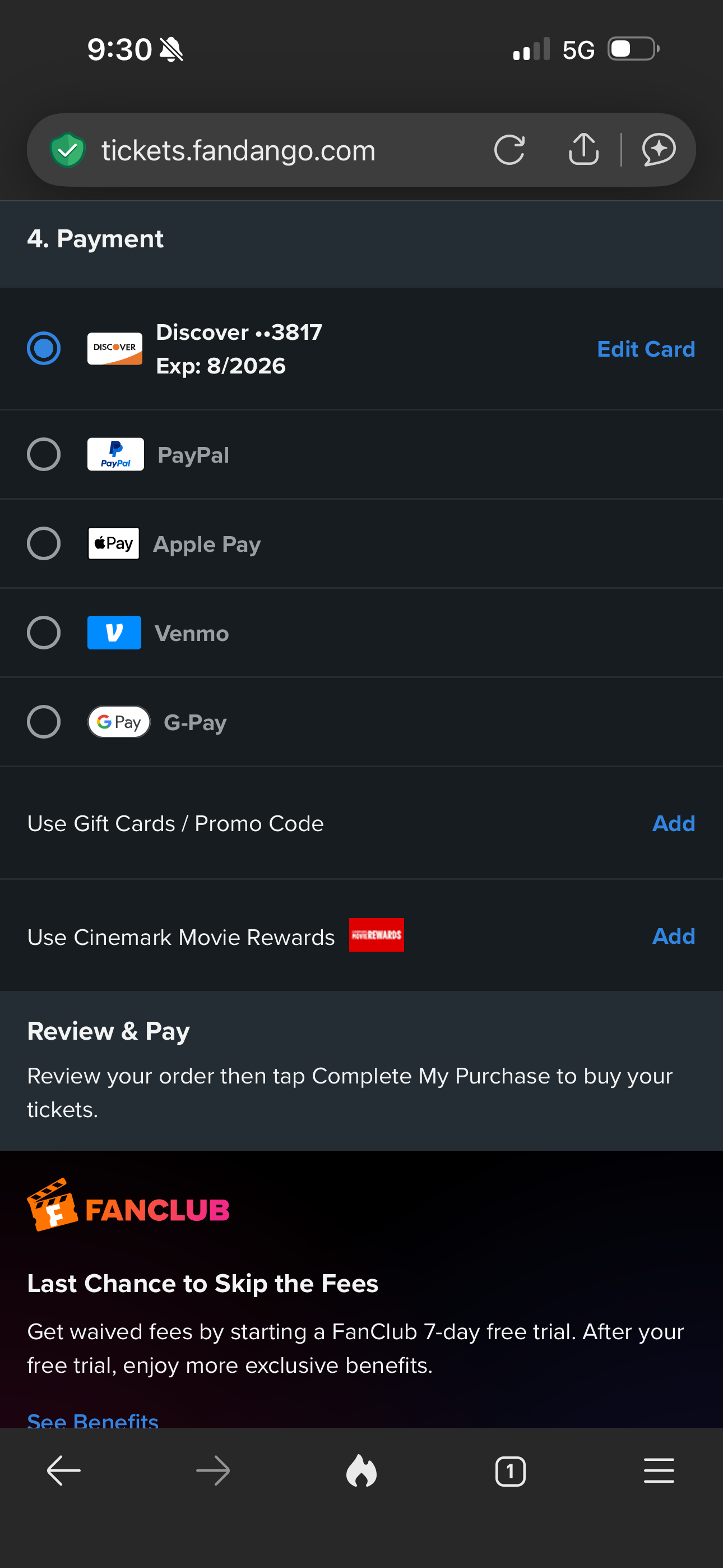
Task: Select the Apple Pay radio button
Action: [44, 543]
